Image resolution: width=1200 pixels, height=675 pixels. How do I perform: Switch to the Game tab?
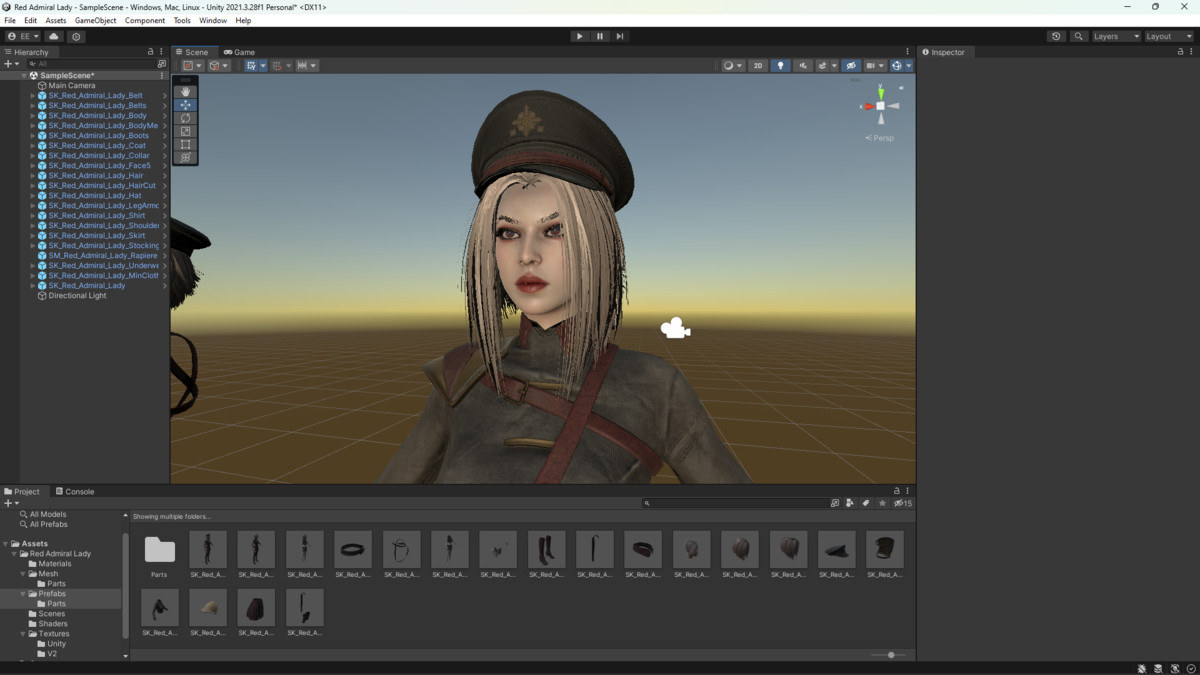(240, 52)
